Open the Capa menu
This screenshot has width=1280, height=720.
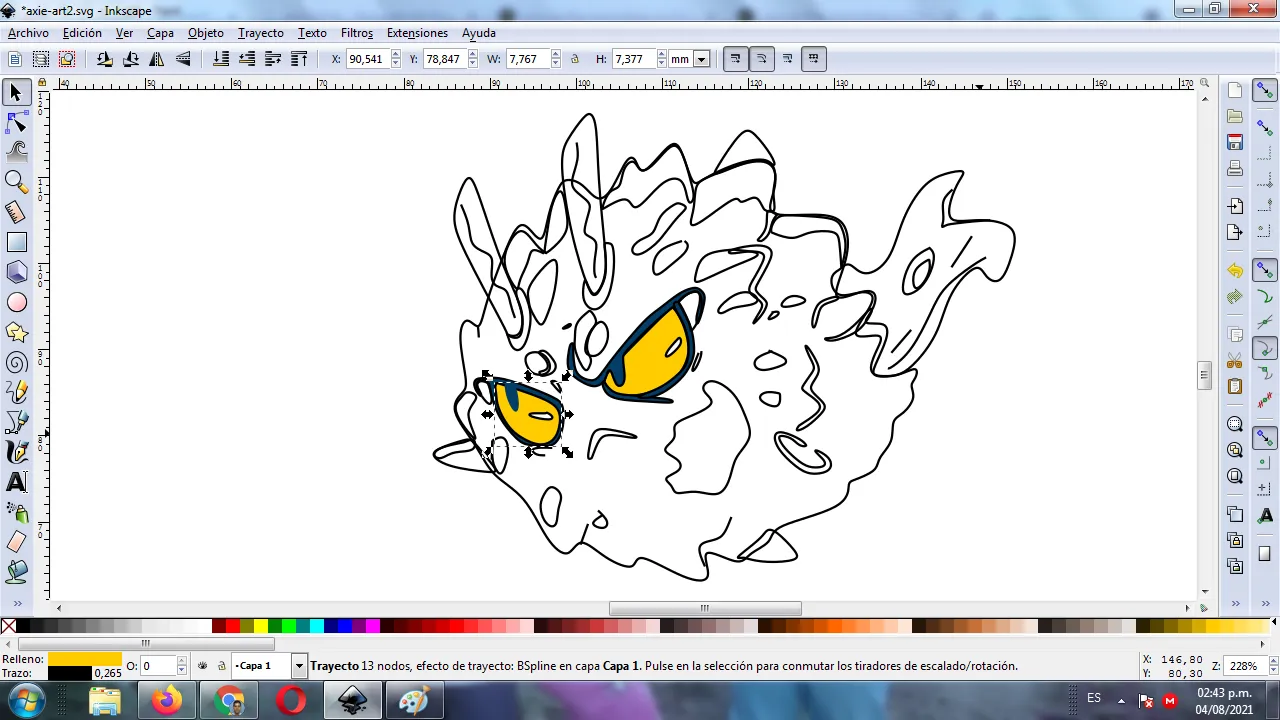[x=160, y=33]
